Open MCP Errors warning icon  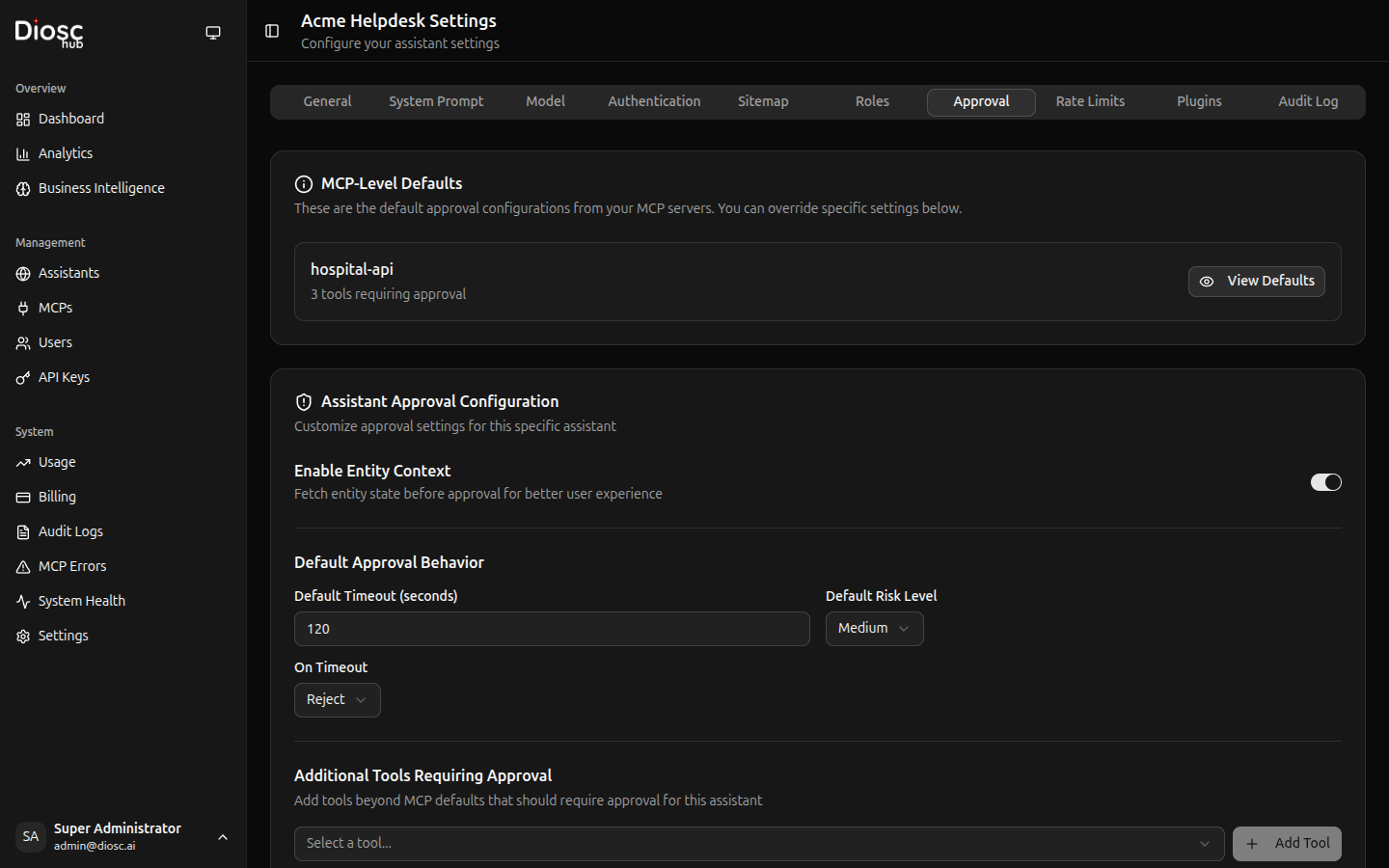pos(23,567)
